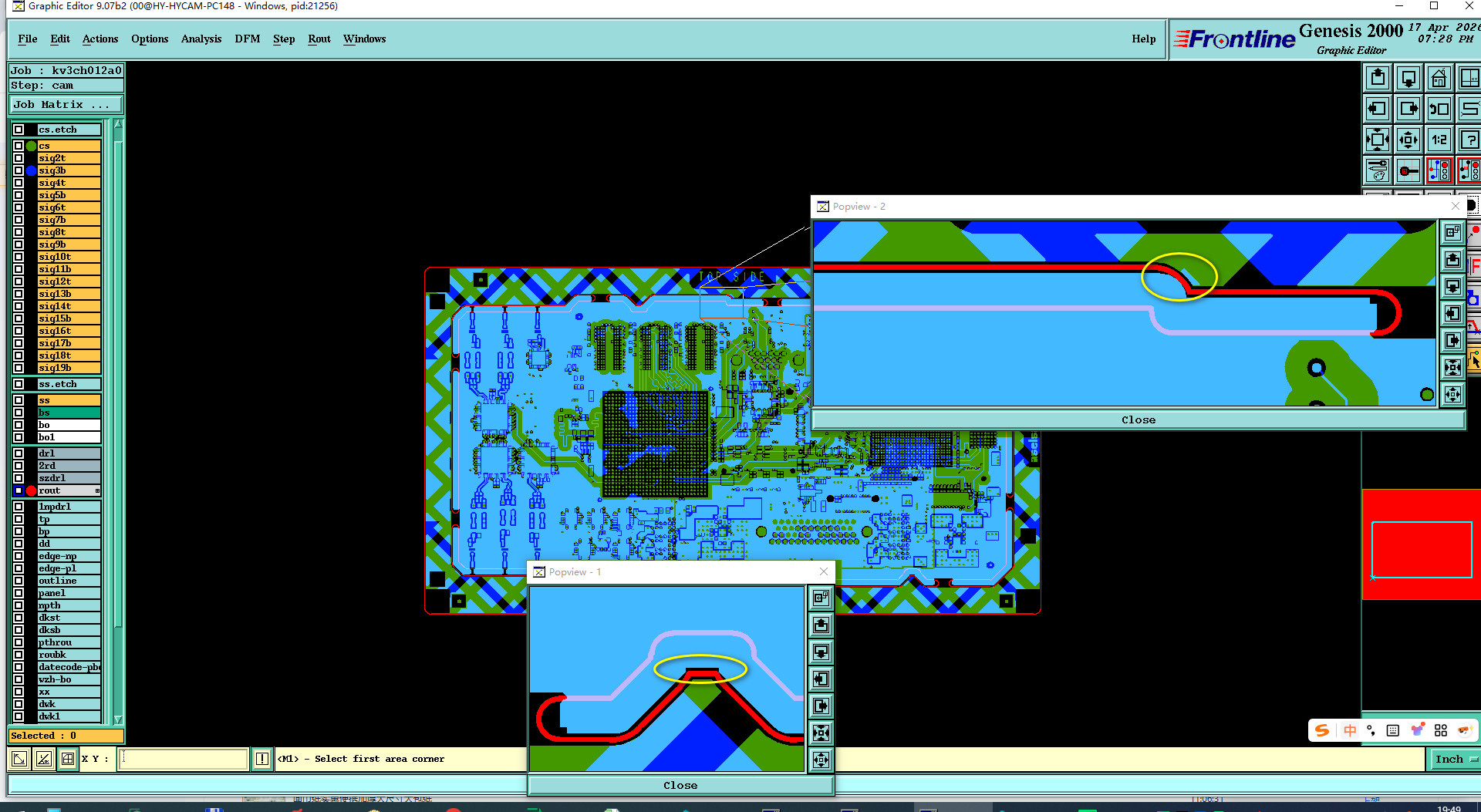Screen dimensions: 1481x812
Task: Click the home view icon
Action: tap(1439, 78)
